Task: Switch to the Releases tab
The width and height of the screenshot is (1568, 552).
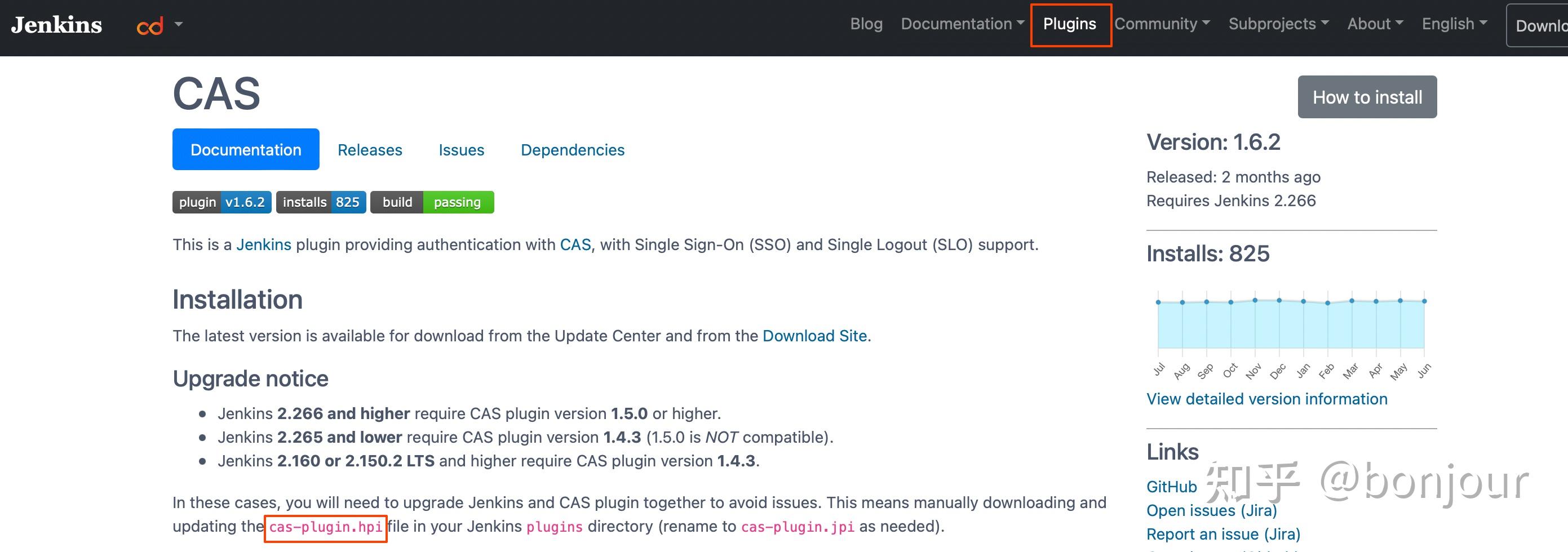Action: (x=370, y=149)
